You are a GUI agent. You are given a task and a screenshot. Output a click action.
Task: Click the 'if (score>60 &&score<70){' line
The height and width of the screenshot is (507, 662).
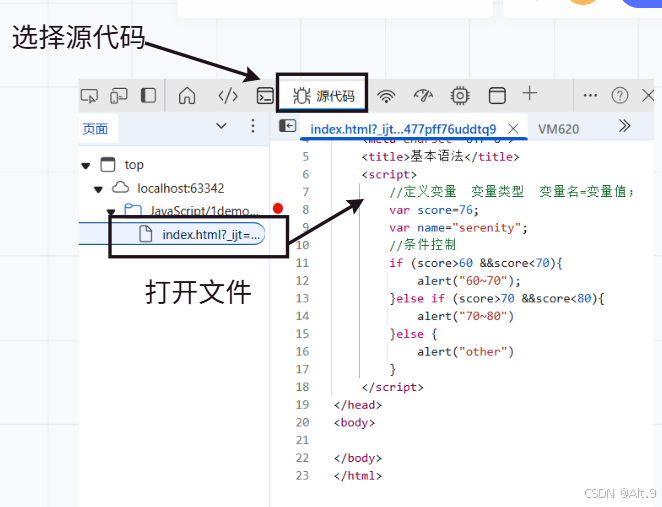(x=476, y=263)
